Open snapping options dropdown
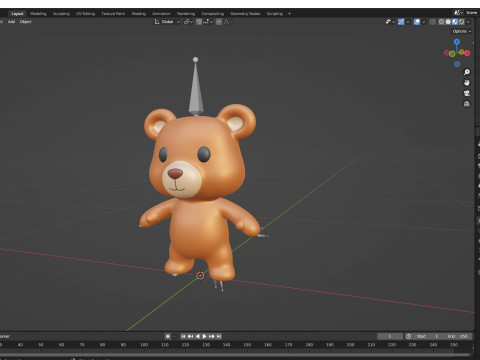The image size is (480, 360). pyautogui.click(x=208, y=22)
